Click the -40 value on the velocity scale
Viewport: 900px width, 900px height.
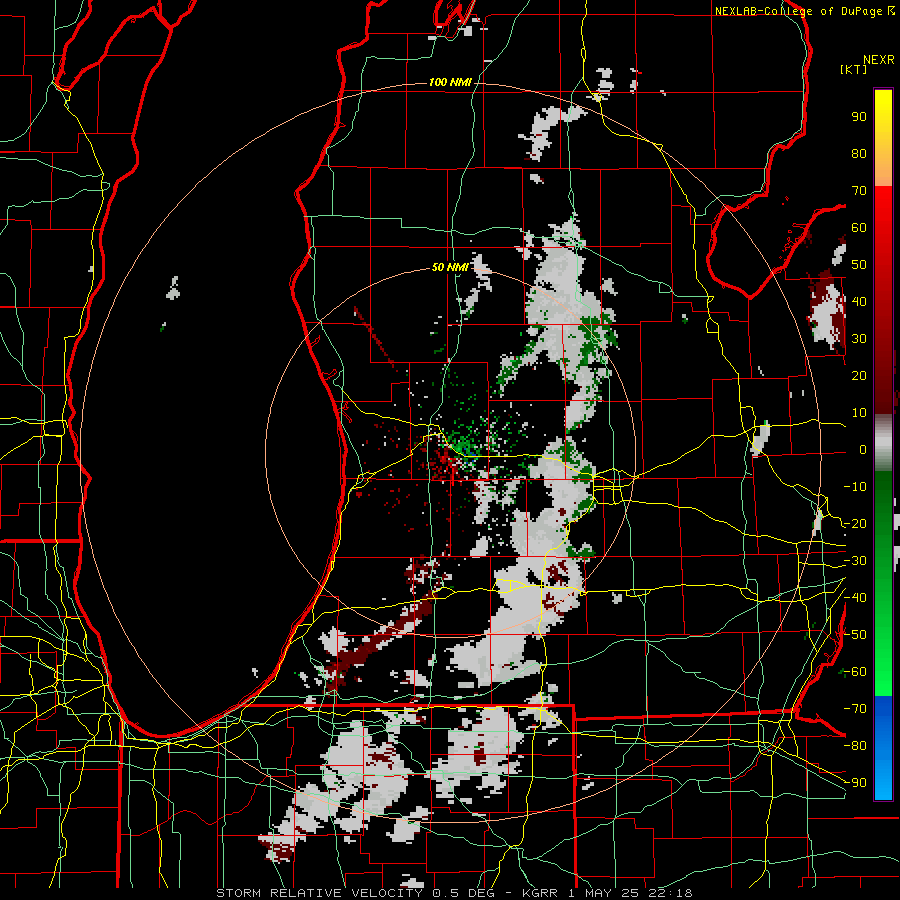855,598
